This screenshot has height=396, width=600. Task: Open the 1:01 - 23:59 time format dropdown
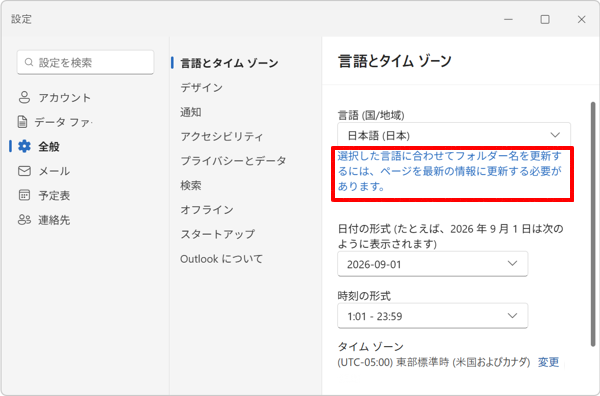point(432,316)
